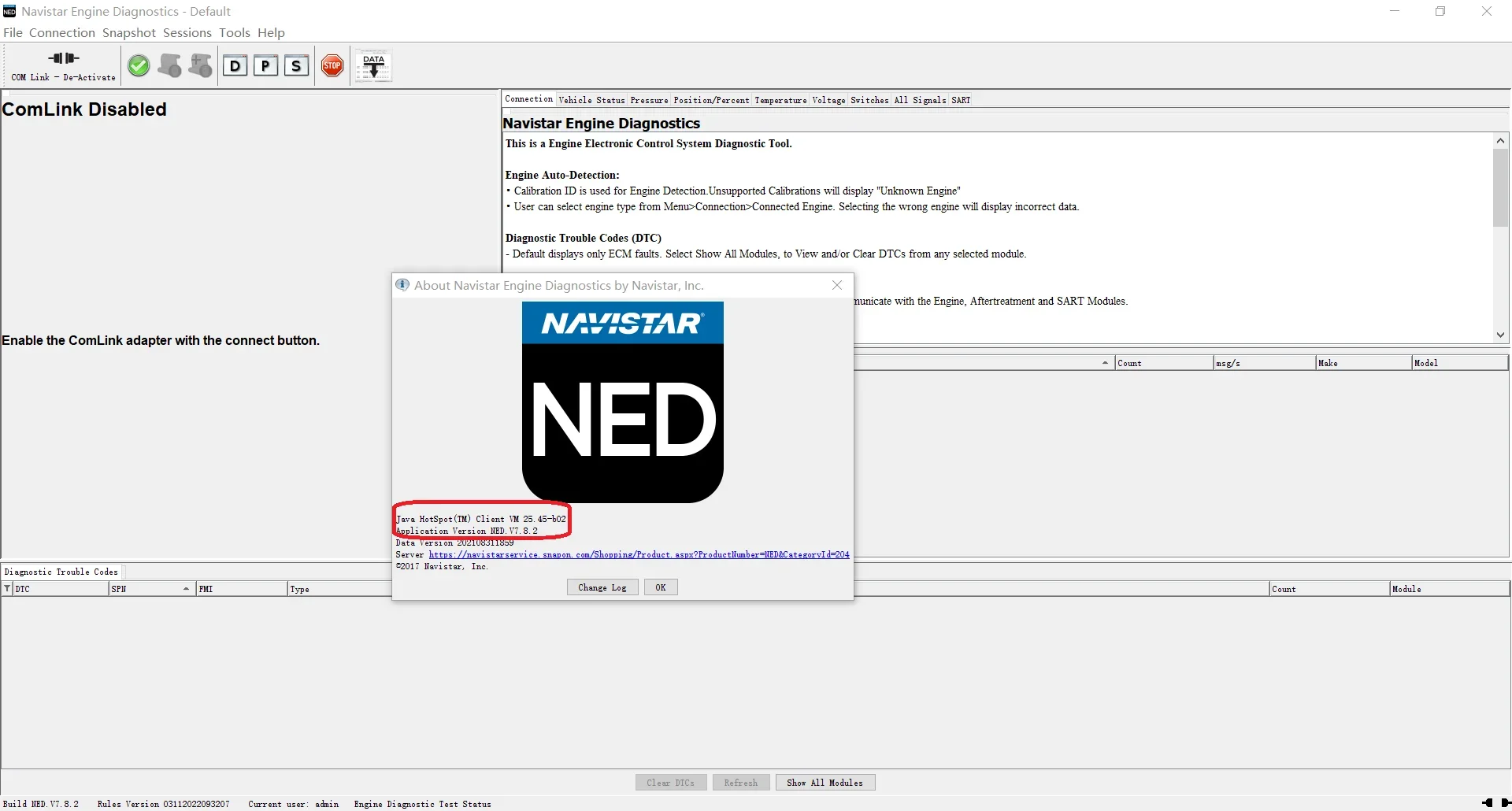
Task: Click the COM Link De-Activate plug icon
Action: tap(64, 58)
